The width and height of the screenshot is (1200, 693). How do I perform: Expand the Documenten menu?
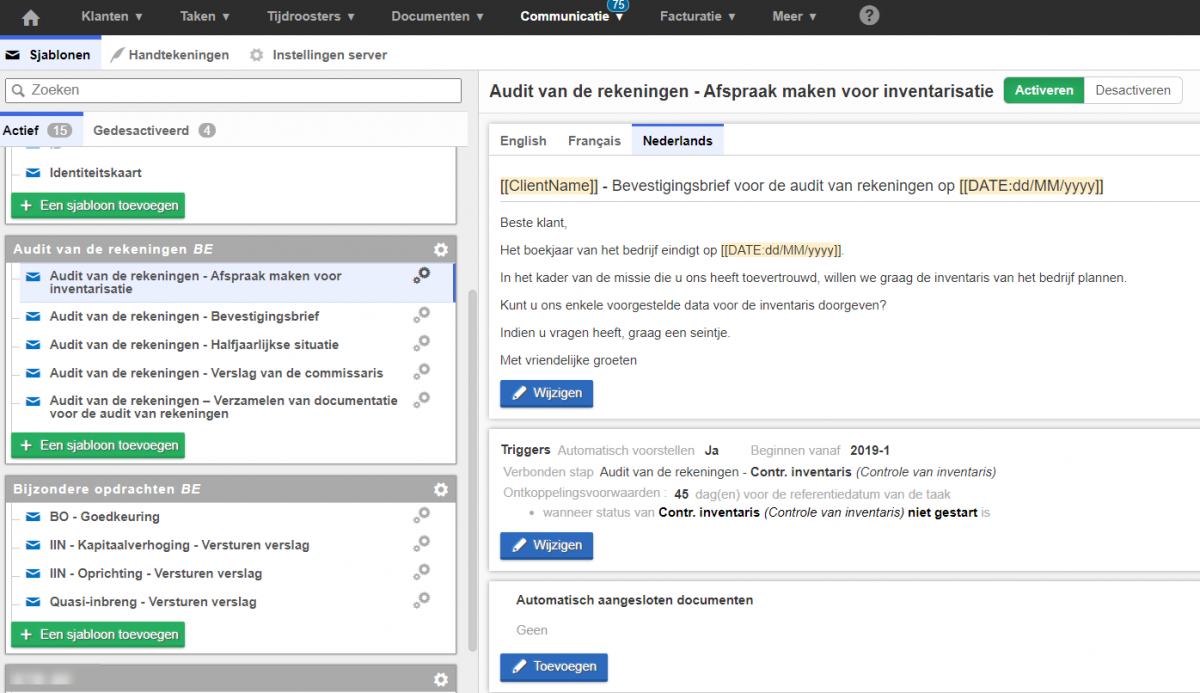(438, 17)
